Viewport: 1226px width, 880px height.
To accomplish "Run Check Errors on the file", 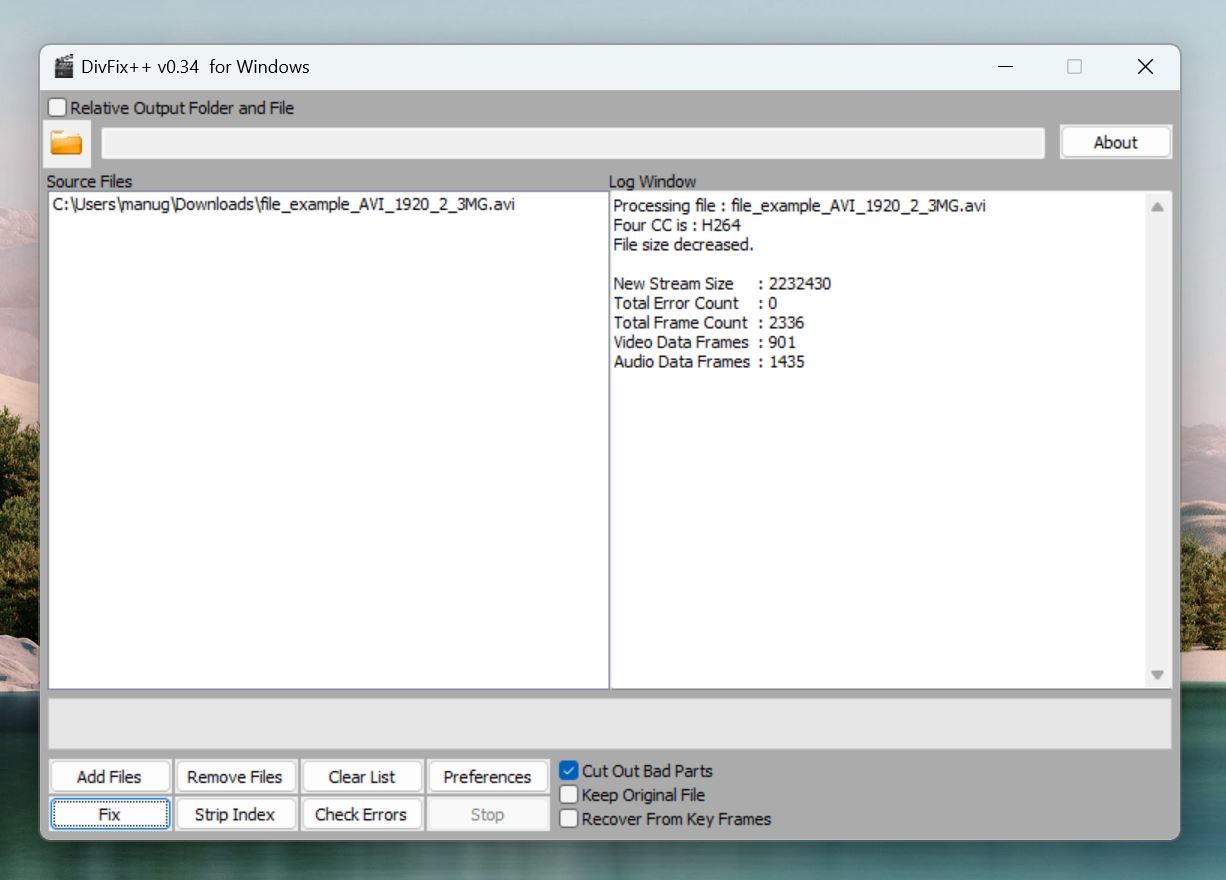I will (362, 813).
